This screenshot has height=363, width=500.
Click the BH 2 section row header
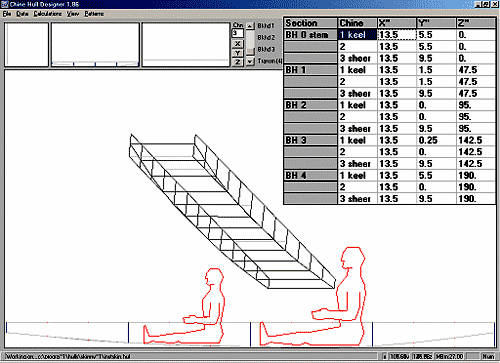(310, 105)
